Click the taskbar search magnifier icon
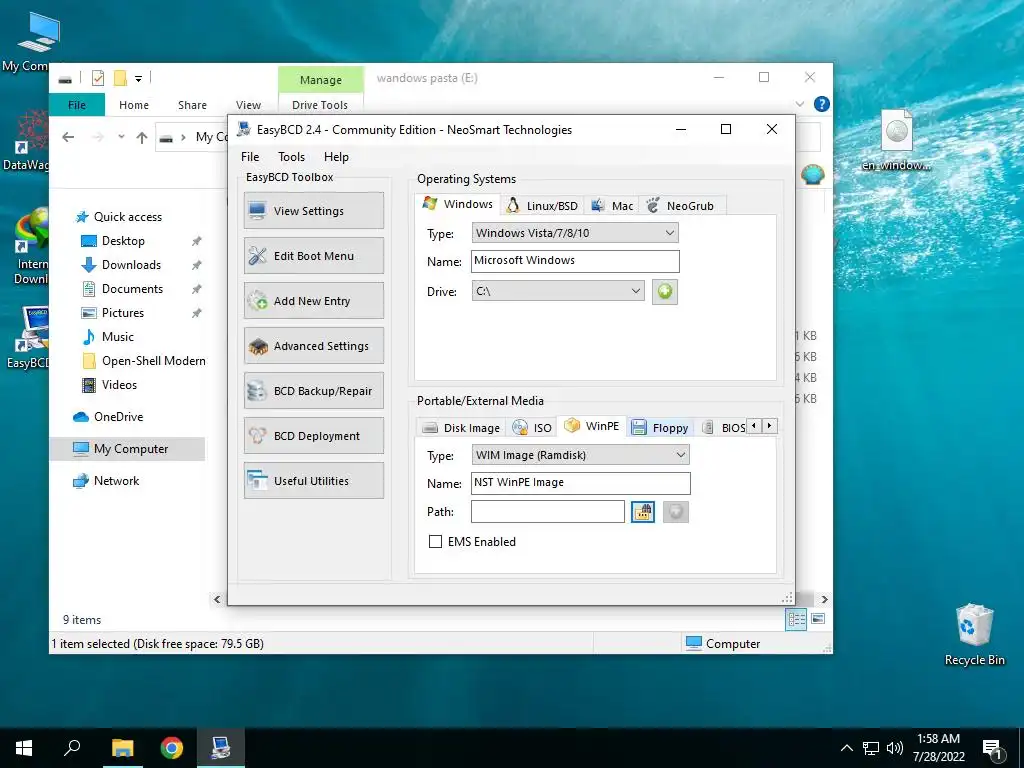This screenshot has height=768, width=1024. click(x=72, y=748)
